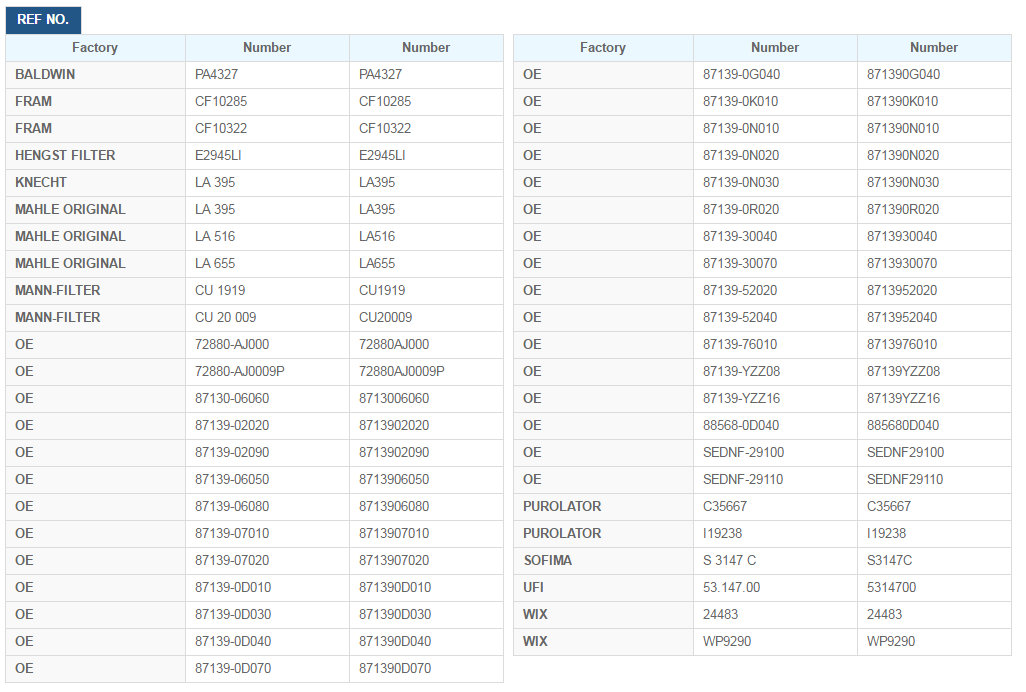Select the PUROLATOR row with C35667

point(762,507)
